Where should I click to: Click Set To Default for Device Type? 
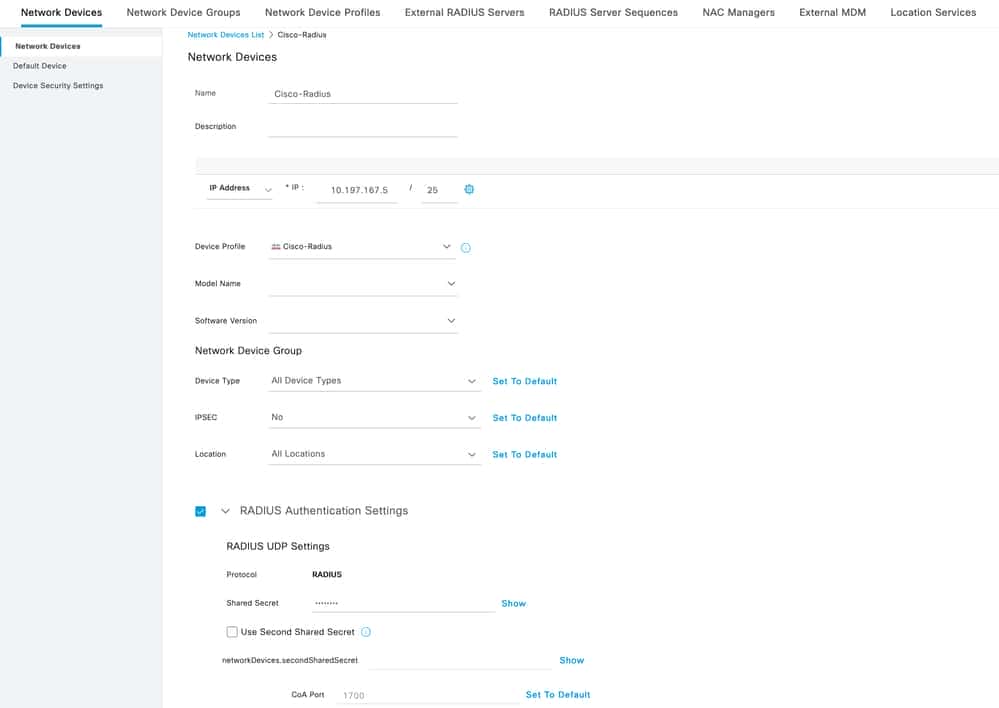click(524, 381)
